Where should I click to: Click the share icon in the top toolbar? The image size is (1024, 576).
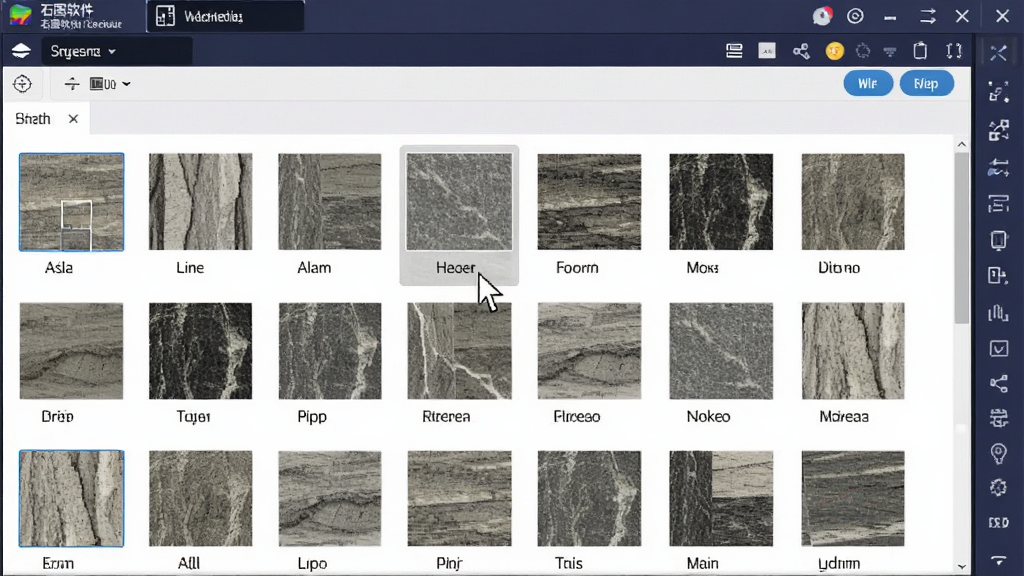pyautogui.click(x=801, y=51)
